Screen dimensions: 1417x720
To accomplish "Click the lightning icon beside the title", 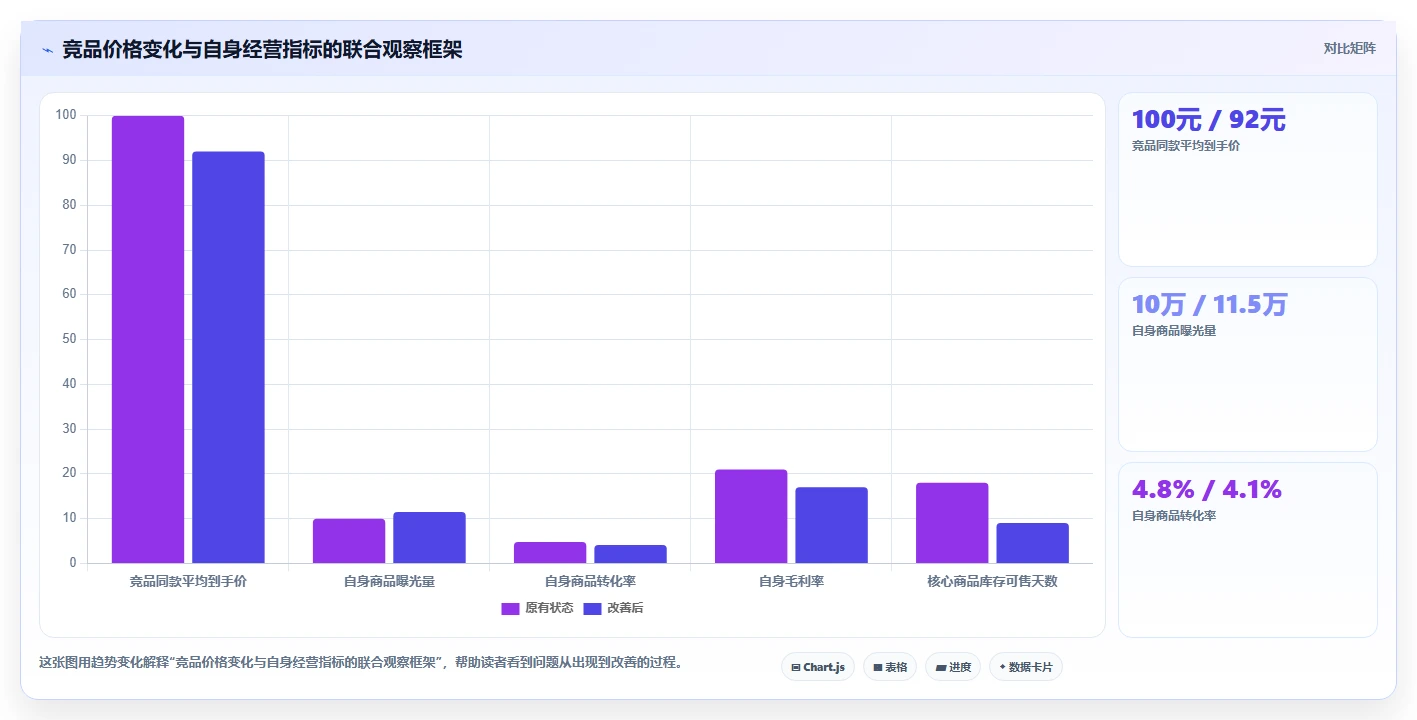I will click(x=47, y=50).
